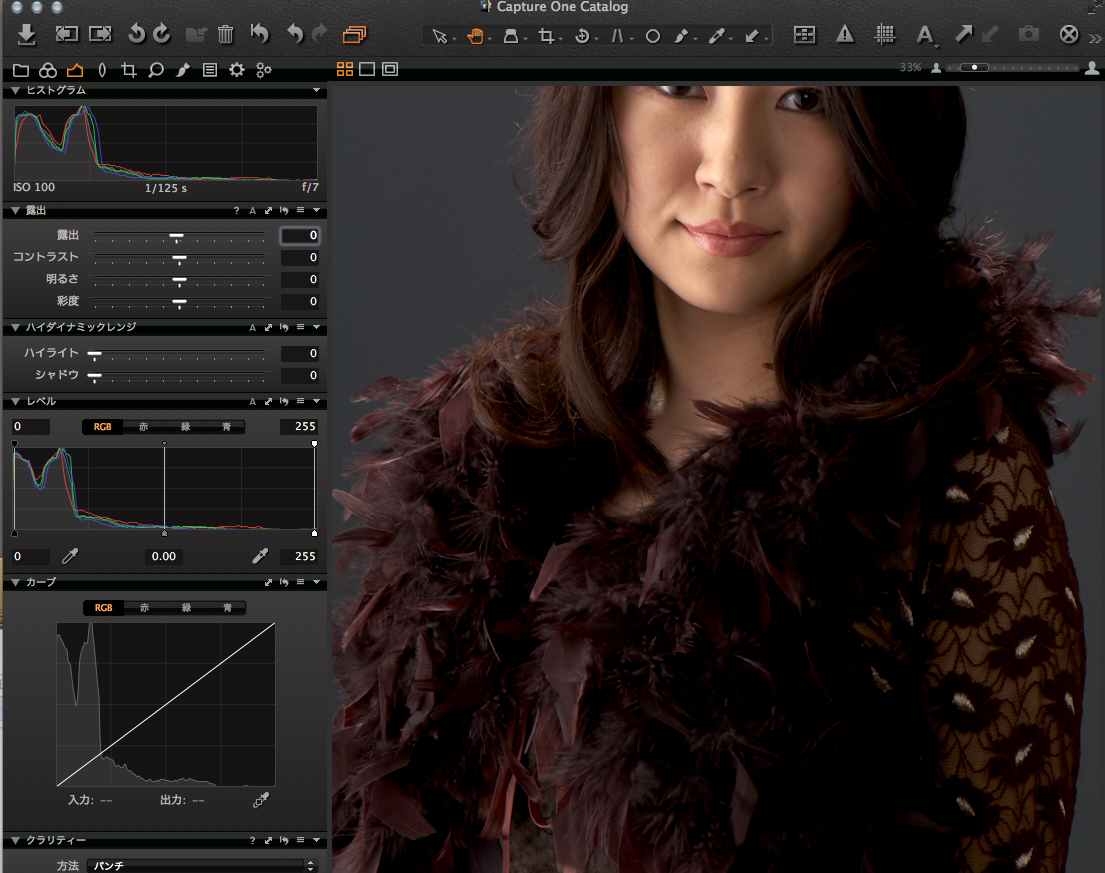Select the red channel in Levels

(143, 427)
